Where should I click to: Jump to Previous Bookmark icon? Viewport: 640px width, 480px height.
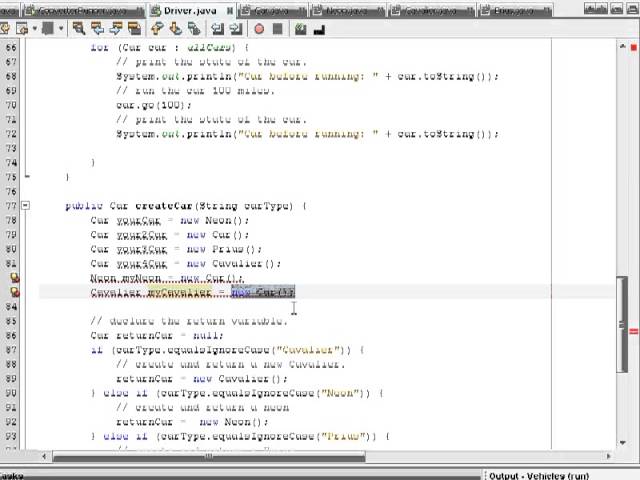pyautogui.click(x=157, y=29)
